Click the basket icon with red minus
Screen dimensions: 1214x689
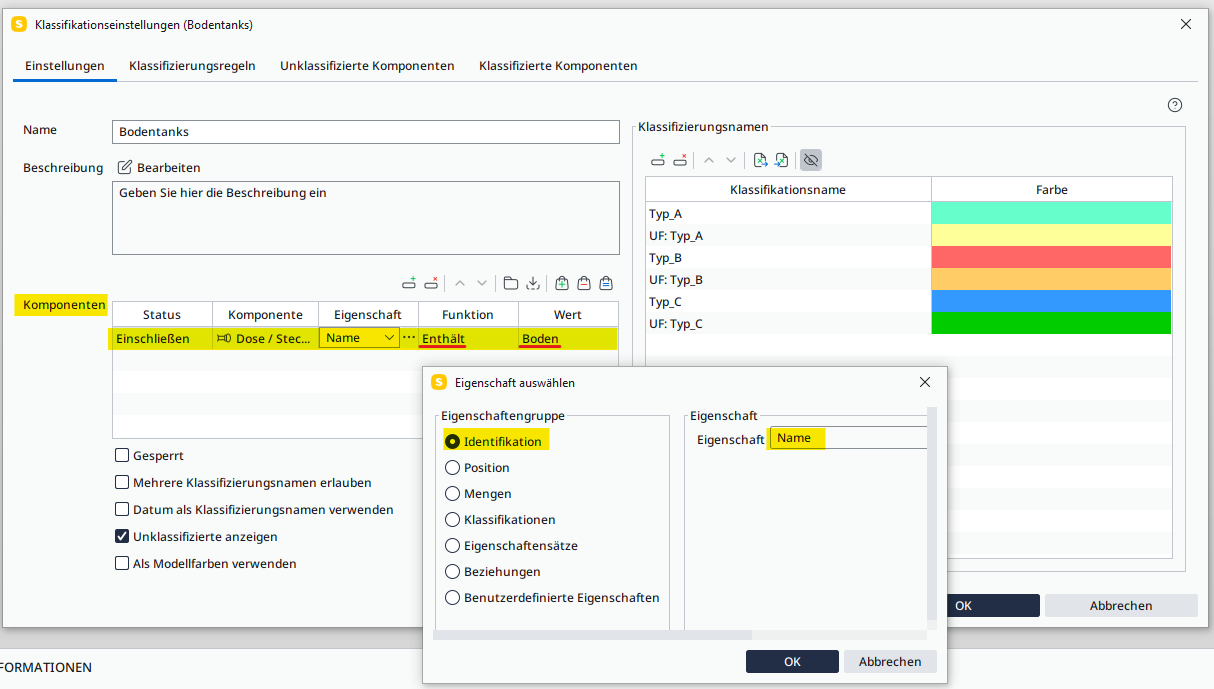584,283
